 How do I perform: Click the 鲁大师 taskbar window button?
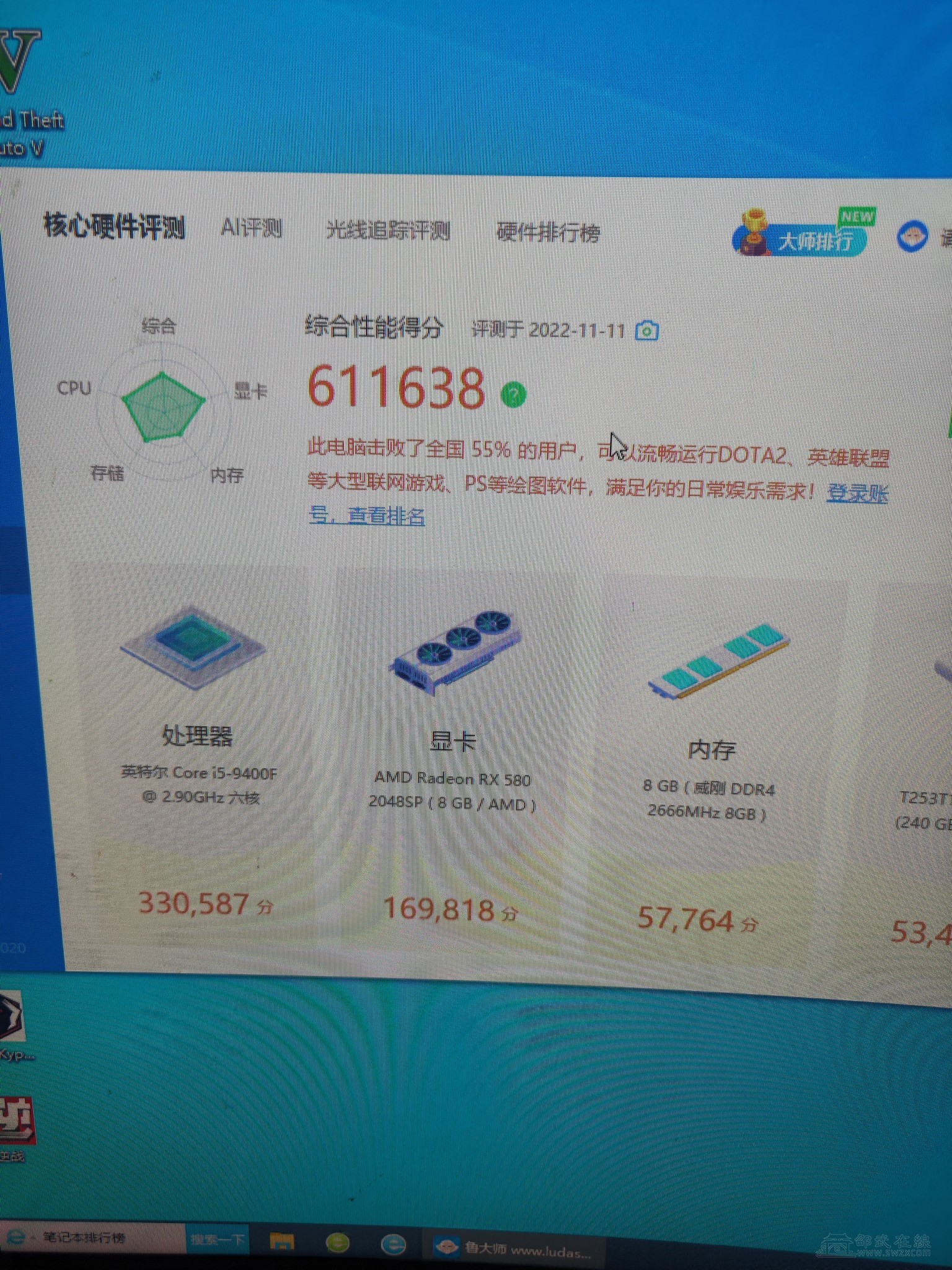514,1248
